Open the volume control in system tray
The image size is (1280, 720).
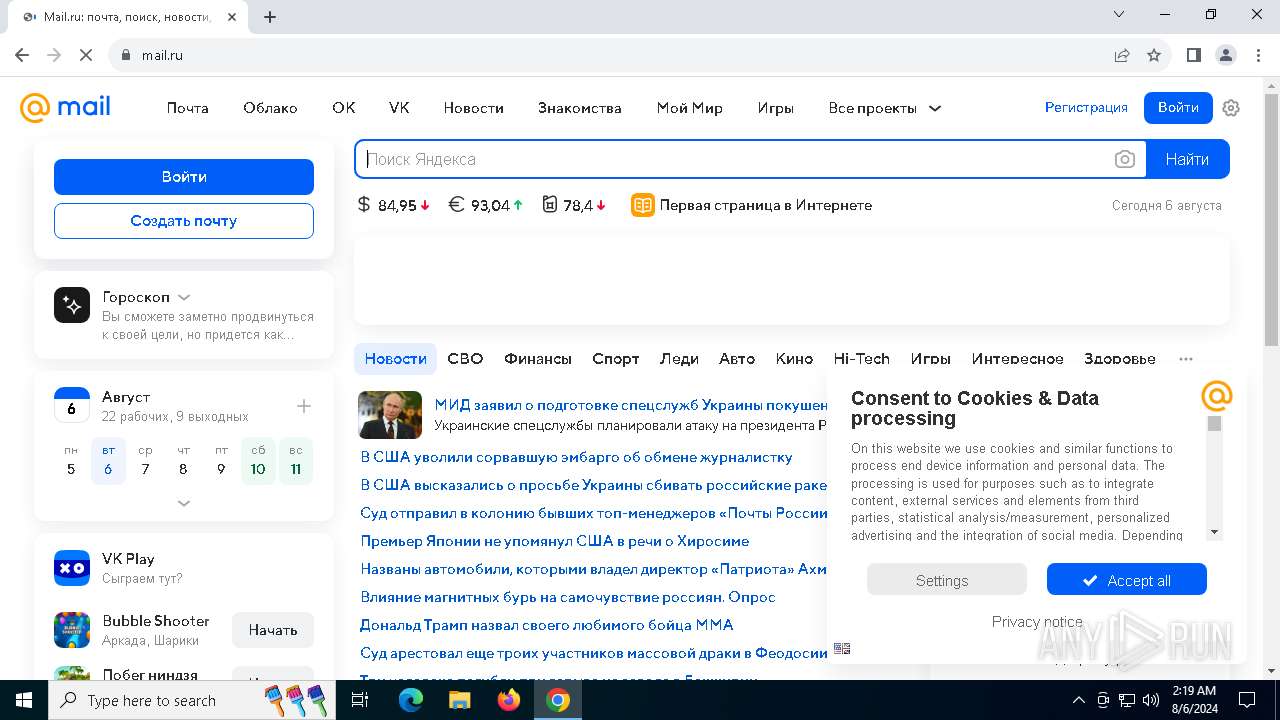(x=1150, y=700)
